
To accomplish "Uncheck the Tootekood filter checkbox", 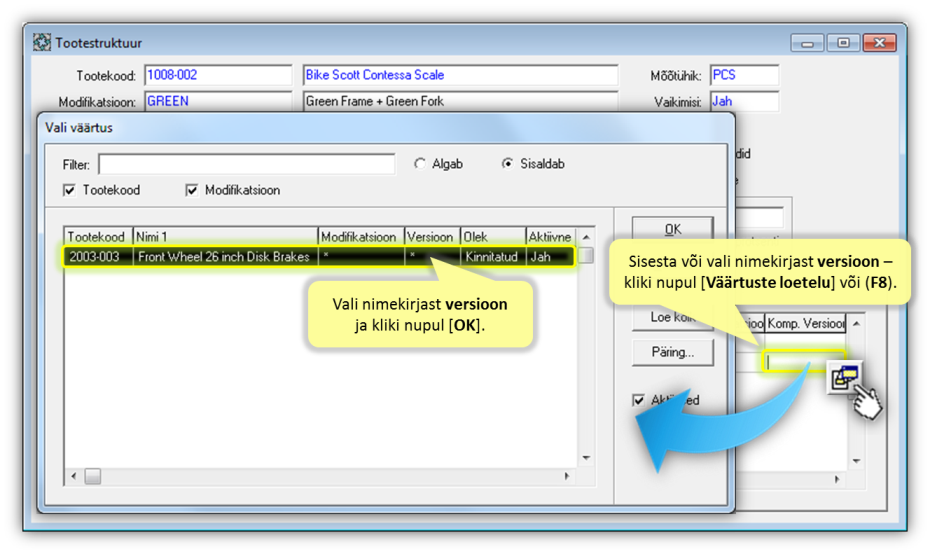I will point(70,190).
